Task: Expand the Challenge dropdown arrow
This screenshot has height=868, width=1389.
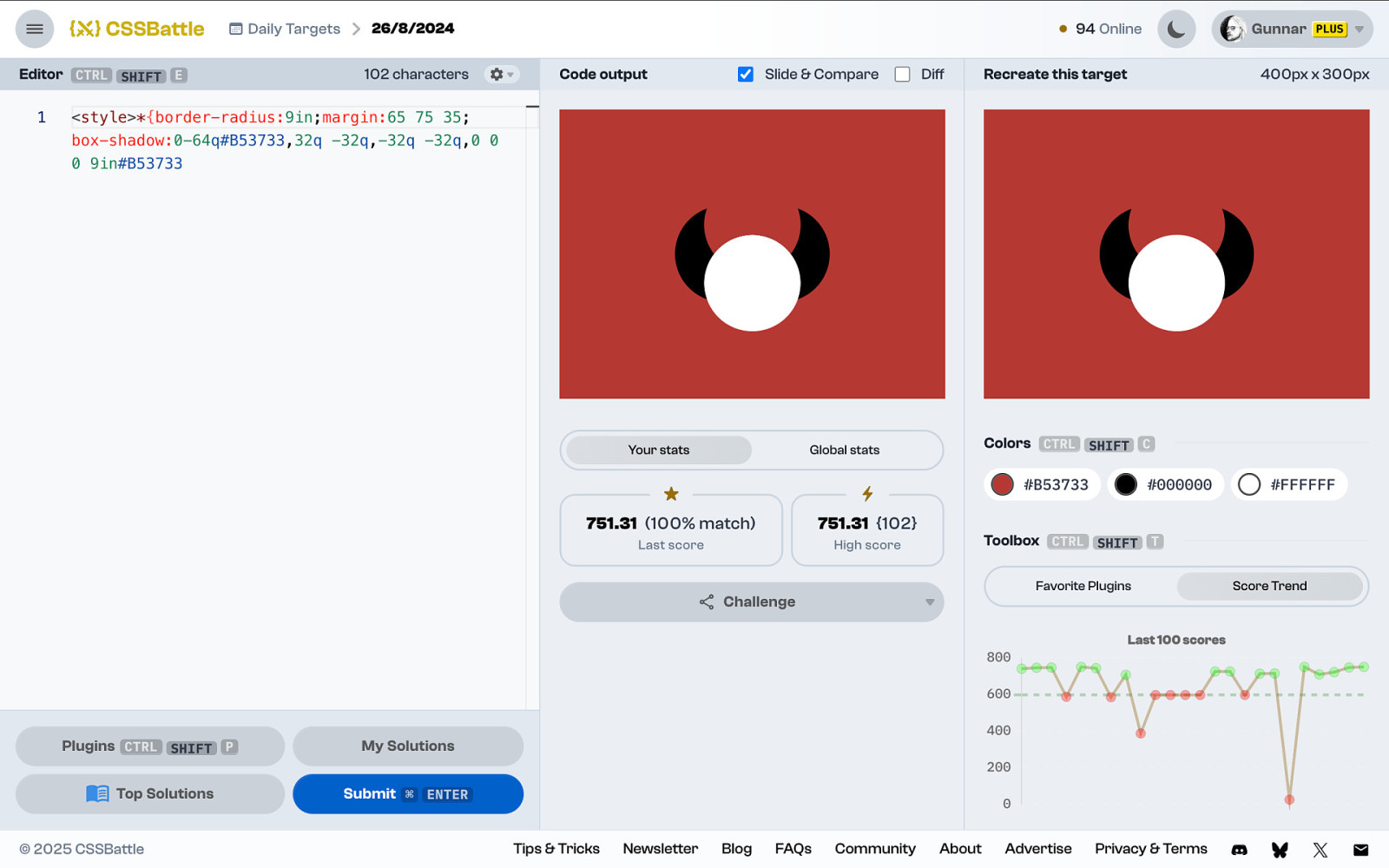Action: click(930, 602)
